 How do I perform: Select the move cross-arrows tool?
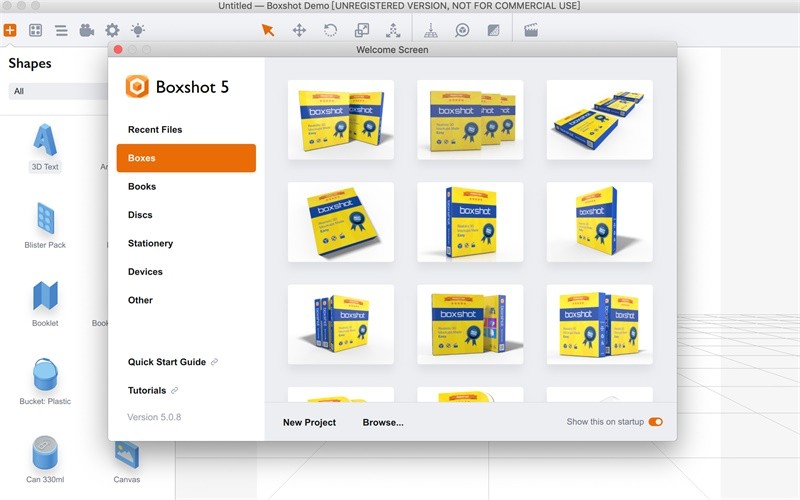(x=299, y=30)
